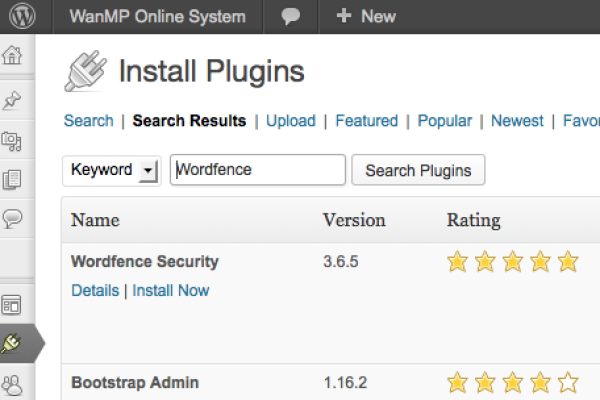This screenshot has height=400, width=600.
Task: Open the WanMP Online System site menu
Action: (157, 16)
